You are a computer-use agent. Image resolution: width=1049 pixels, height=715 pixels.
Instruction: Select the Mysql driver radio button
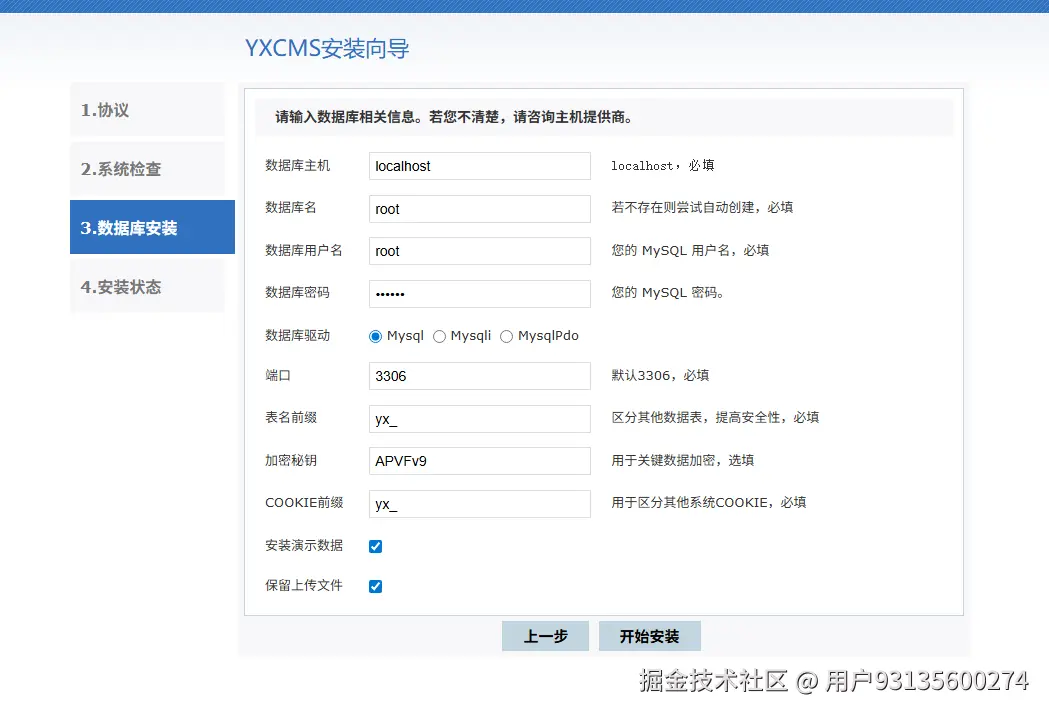point(375,336)
